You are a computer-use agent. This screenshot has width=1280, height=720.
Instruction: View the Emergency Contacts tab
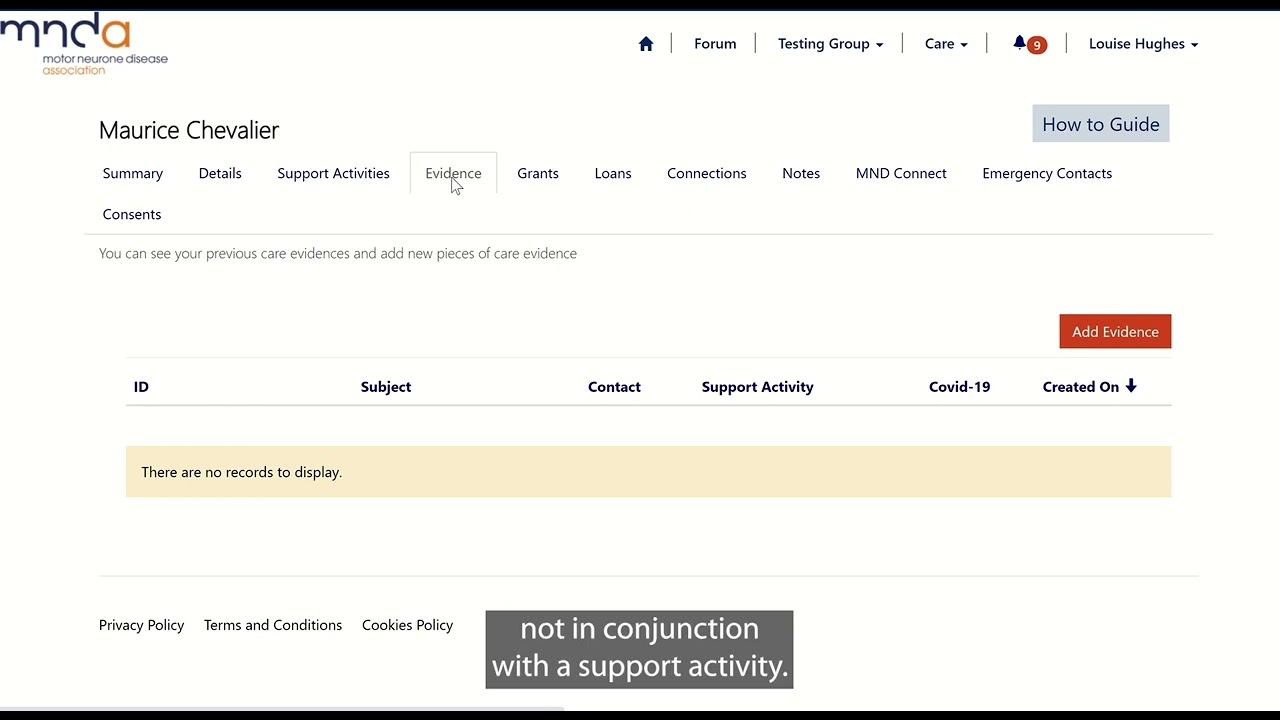coord(1047,173)
